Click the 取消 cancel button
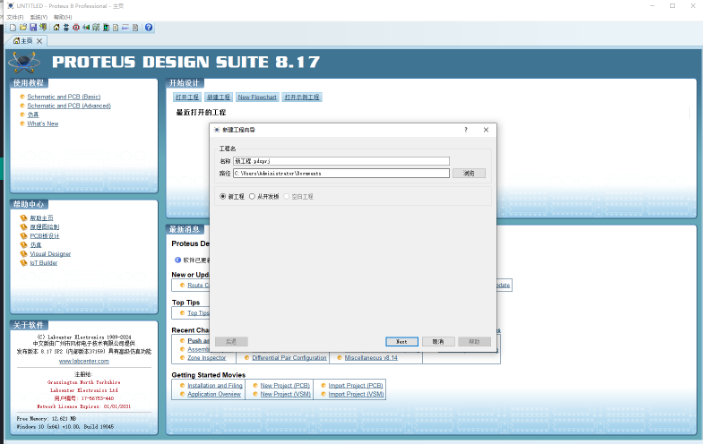703x444 pixels. 438,341
